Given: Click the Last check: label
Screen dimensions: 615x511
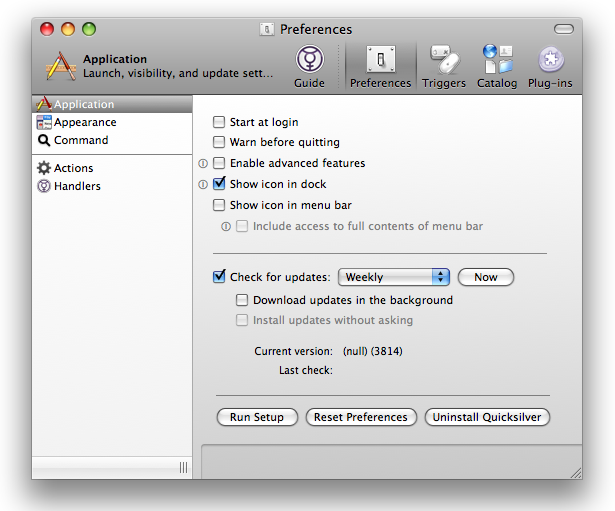Looking at the screenshot, I should [306, 370].
